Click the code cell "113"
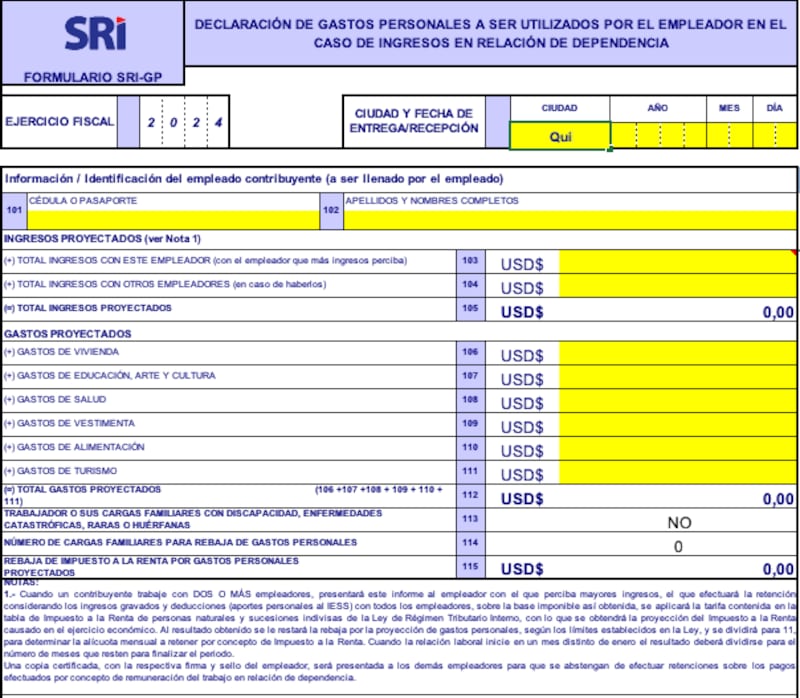Image resolution: width=800 pixels, height=698 pixels. pos(470,519)
